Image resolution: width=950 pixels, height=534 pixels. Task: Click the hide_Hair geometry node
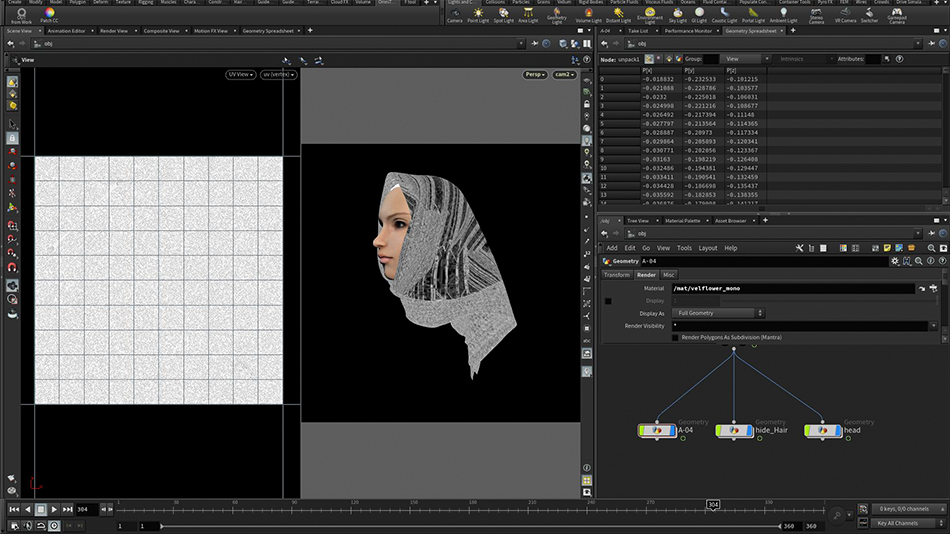pyautogui.click(x=735, y=430)
